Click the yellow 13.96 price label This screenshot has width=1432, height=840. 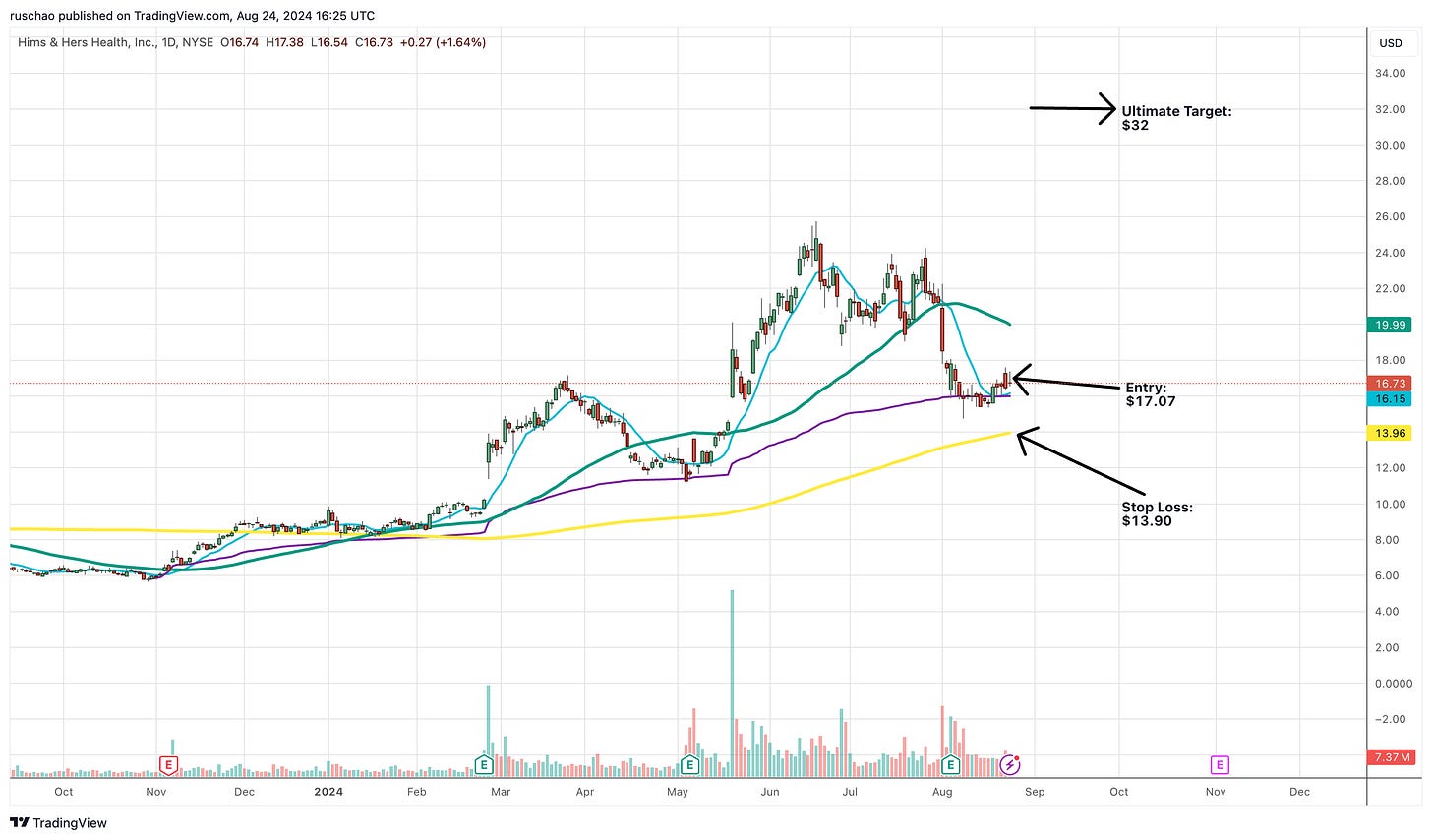1390,433
